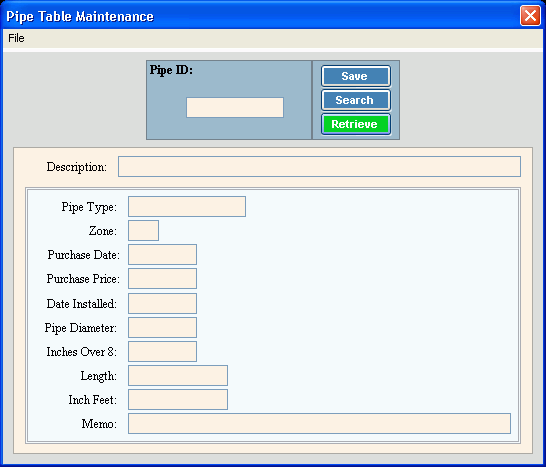Viewport: 546px width, 467px height.
Task: Click the Search button
Action: [356, 100]
